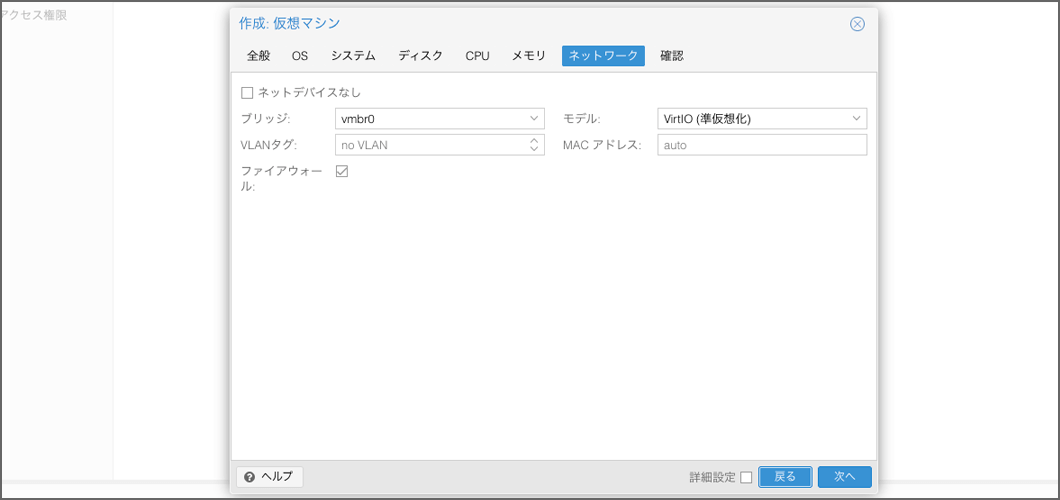
Task: Toggle the ファイアウォール checkbox
Action: [342, 172]
